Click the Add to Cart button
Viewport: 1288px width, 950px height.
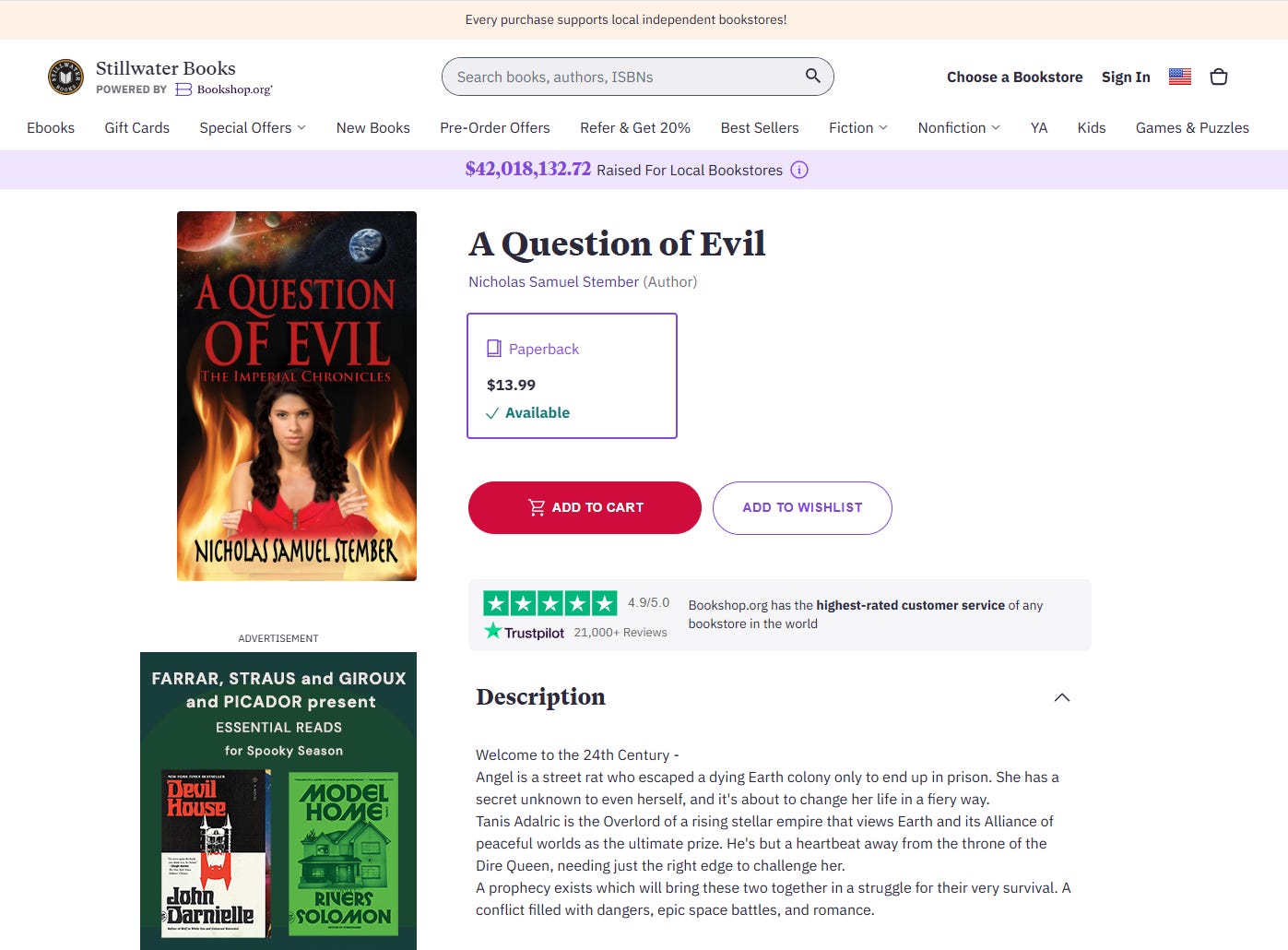[585, 507]
